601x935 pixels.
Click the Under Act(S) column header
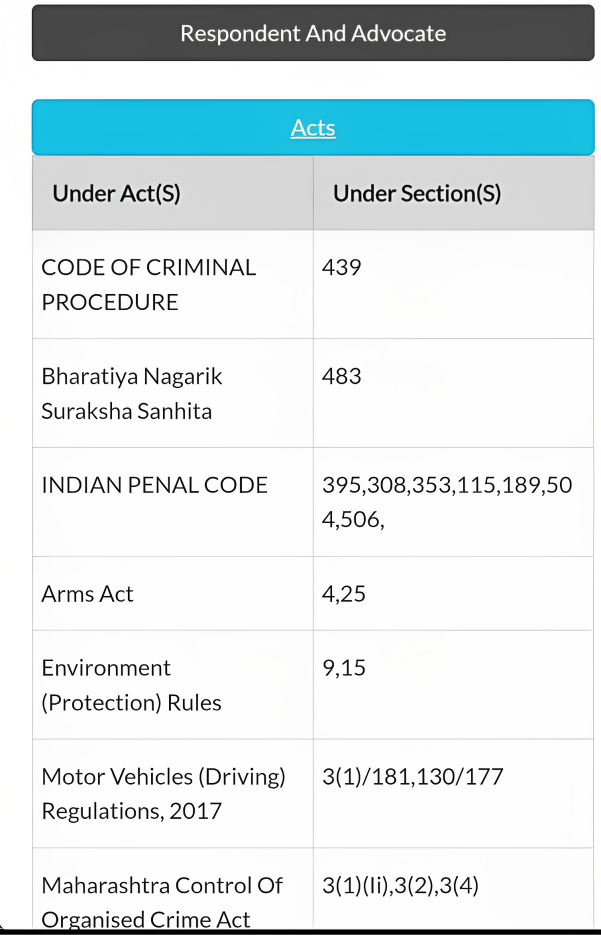[116, 193]
